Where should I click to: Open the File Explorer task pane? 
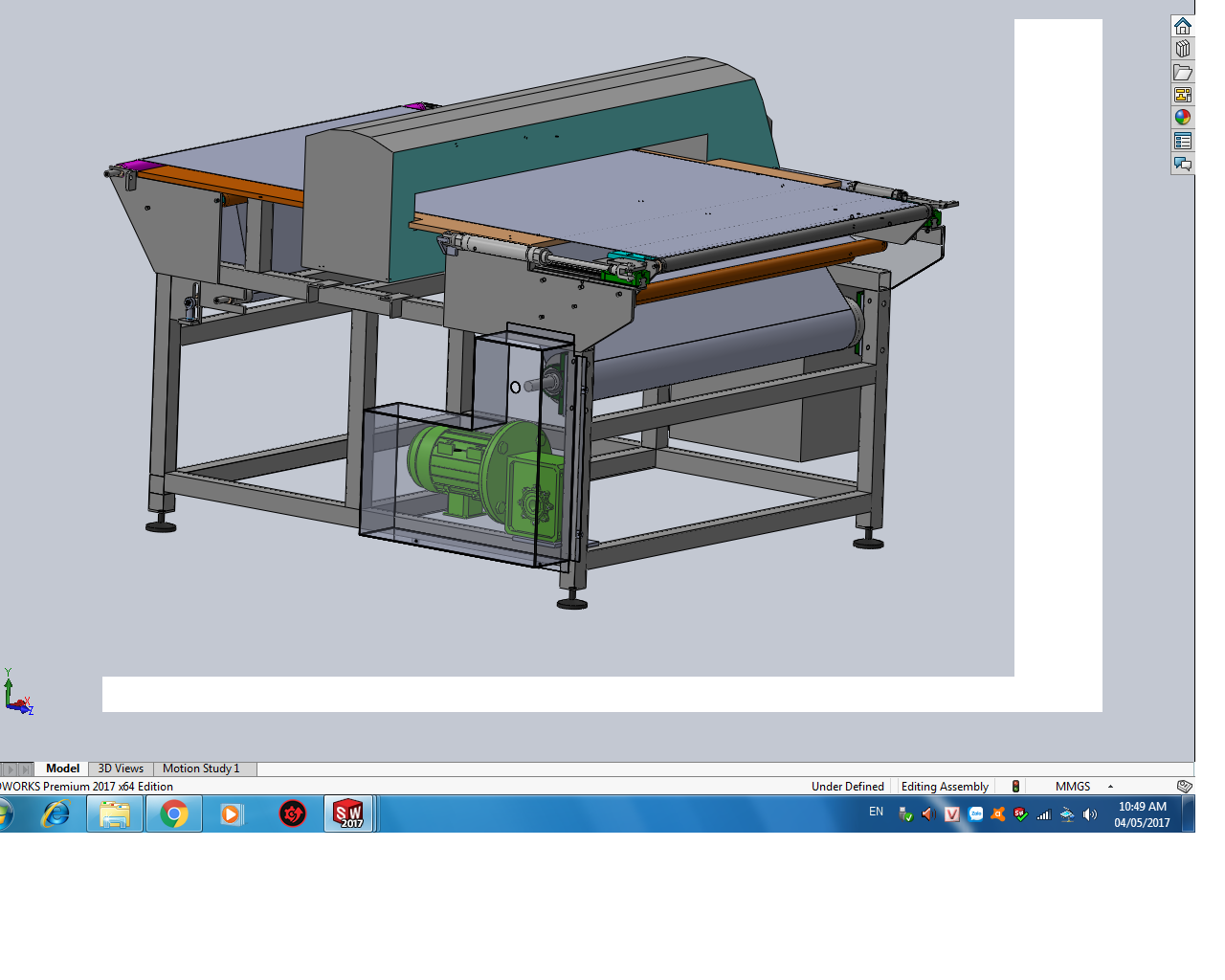pyautogui.click(x=1183, y=72)
